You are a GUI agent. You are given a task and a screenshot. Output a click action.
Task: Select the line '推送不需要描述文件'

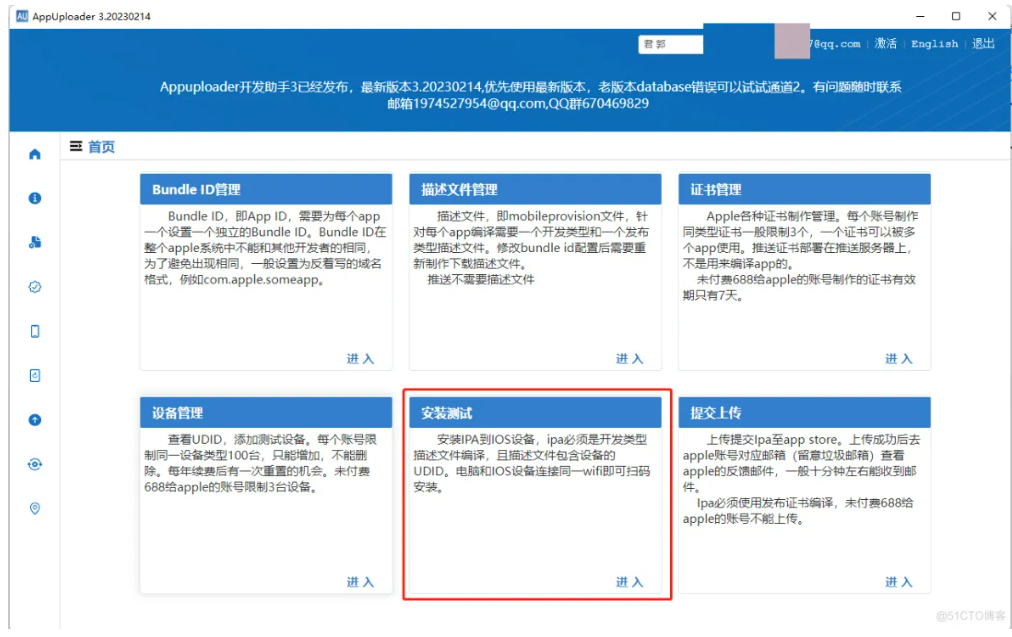[x=481, y=279]
